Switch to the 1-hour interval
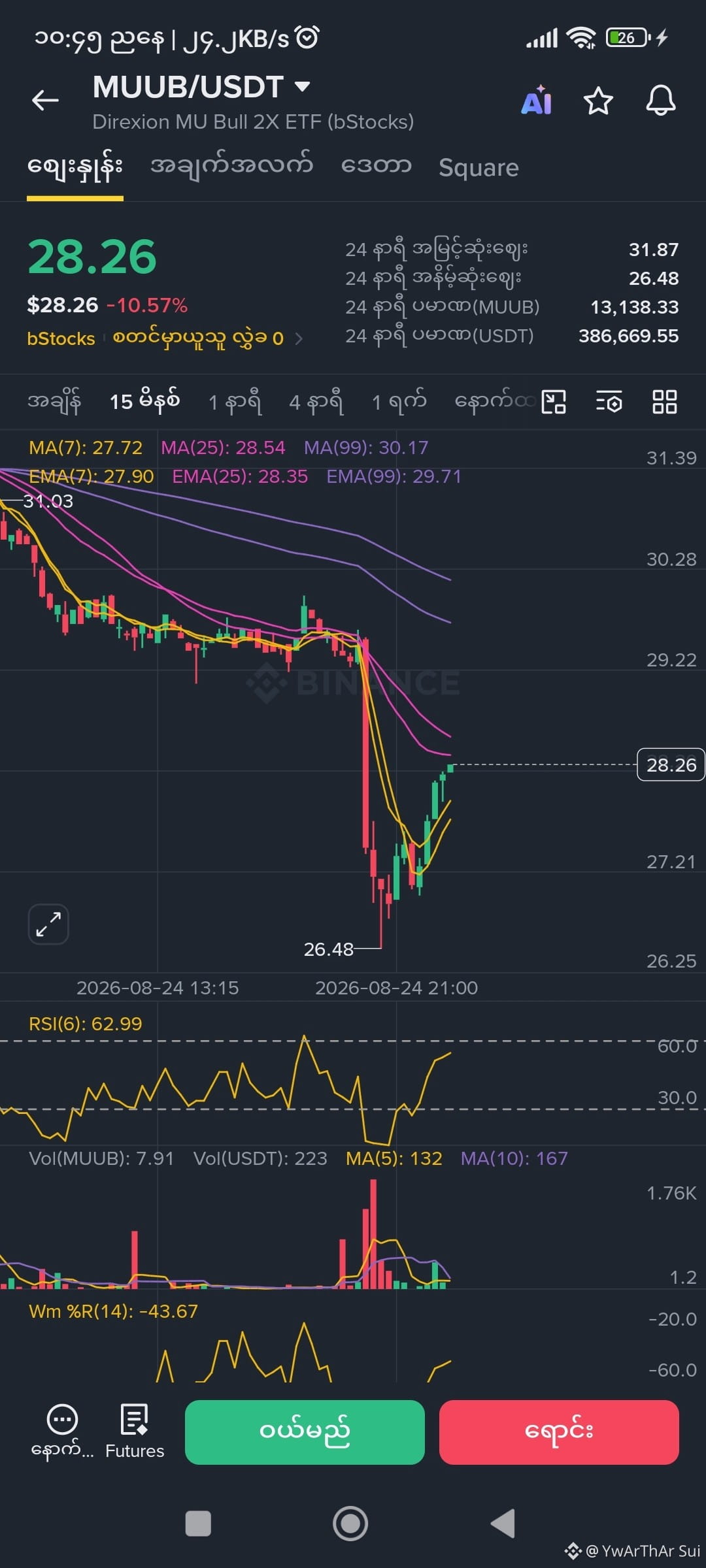This screenshot has width=706, height=1568. pos(235,401)
